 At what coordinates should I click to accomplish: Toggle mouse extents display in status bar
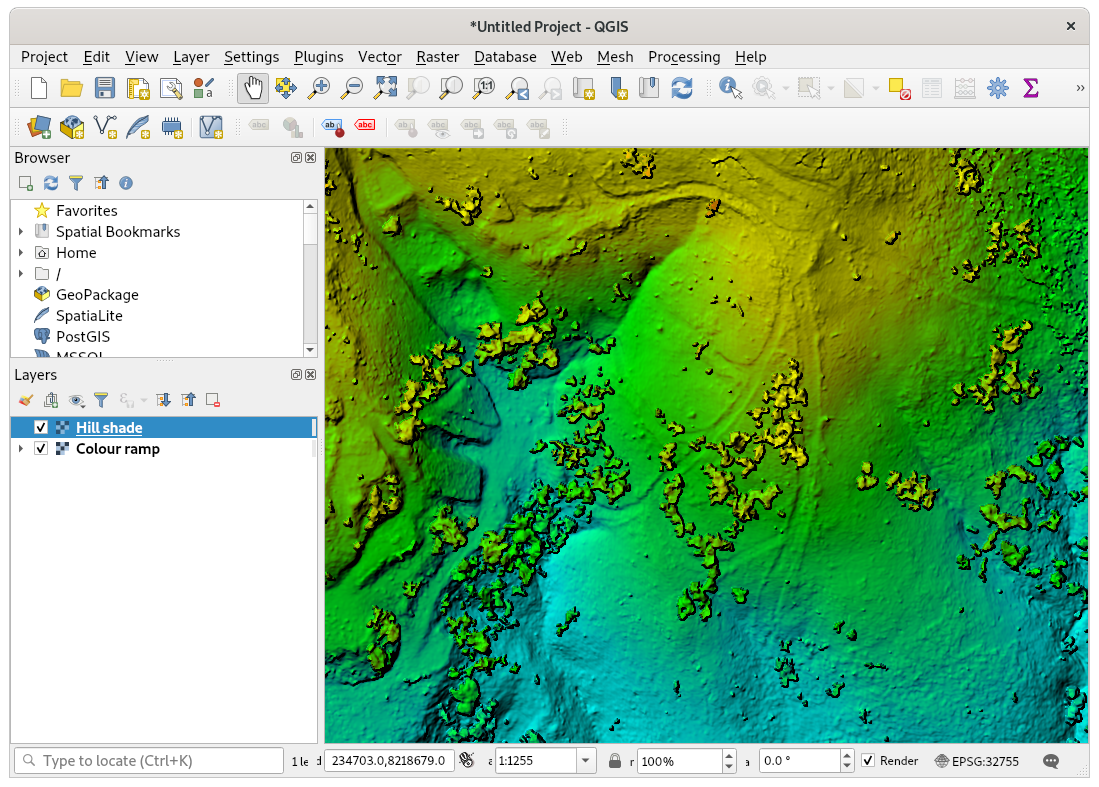click(467, 760)
